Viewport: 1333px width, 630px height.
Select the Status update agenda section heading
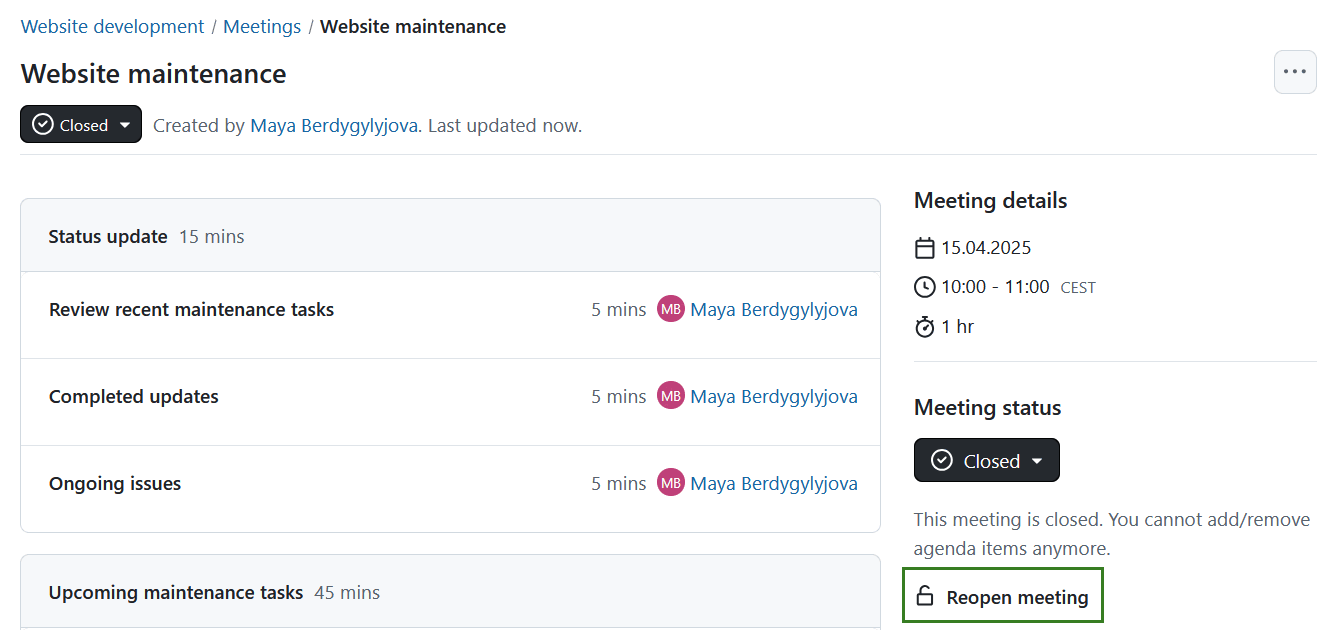108,236
